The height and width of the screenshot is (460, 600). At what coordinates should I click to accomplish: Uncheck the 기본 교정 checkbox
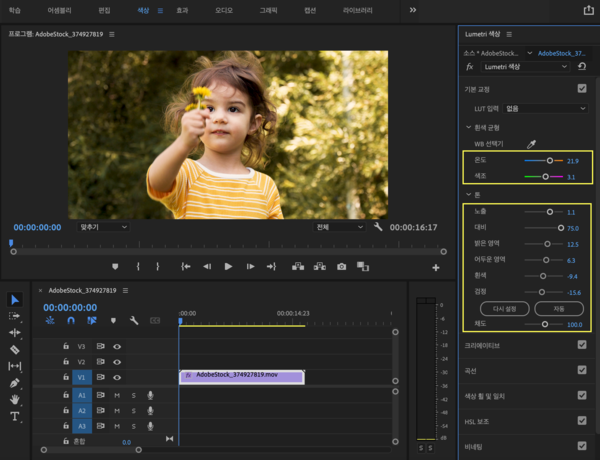click(582, 88)
